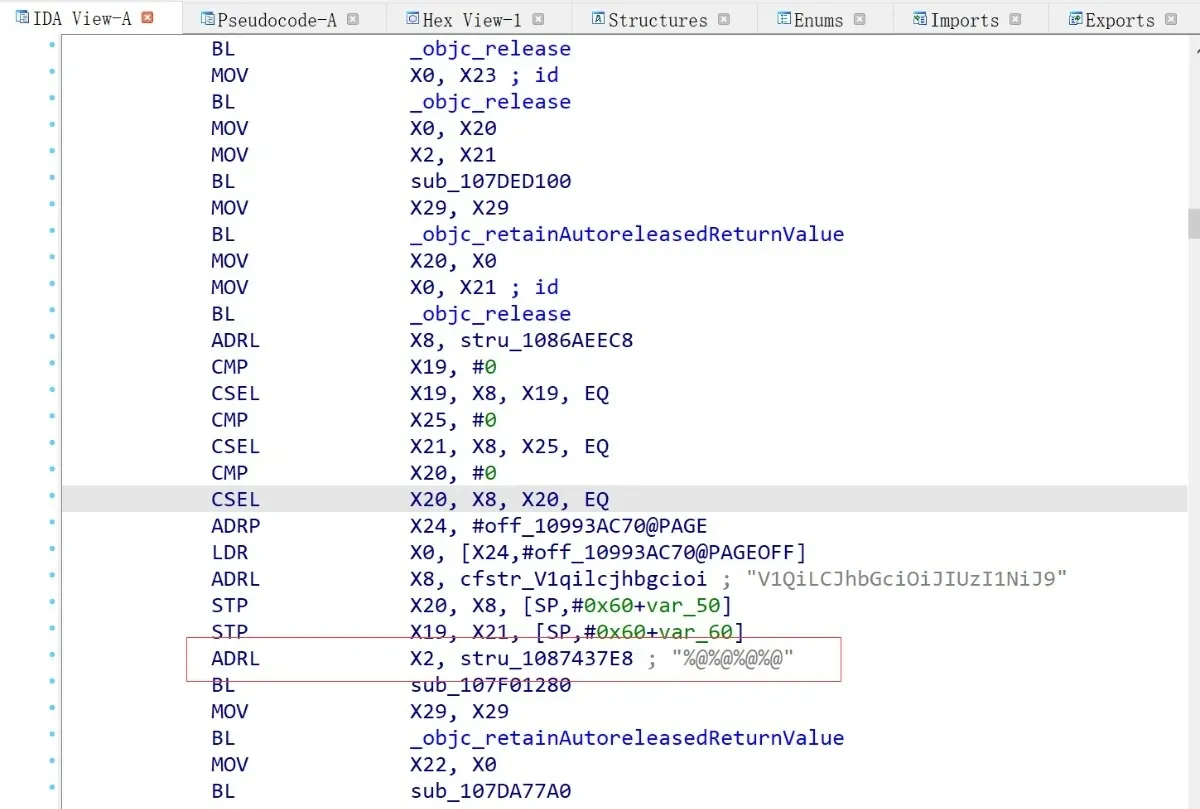Close the Pseudocode-A tab
The width and height of the screenshot is (1200, 809).
click(x=352, y=19)
